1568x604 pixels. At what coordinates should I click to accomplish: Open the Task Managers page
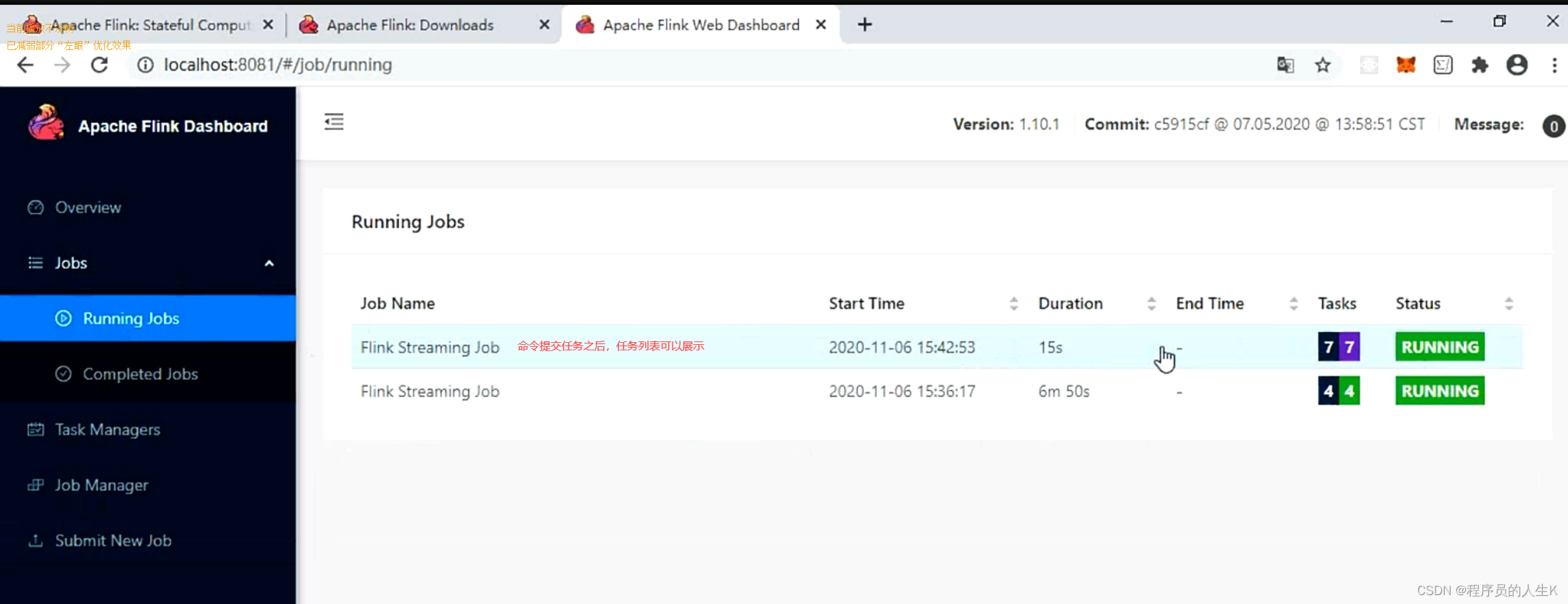pyautogui.click(x=148, y=429)
